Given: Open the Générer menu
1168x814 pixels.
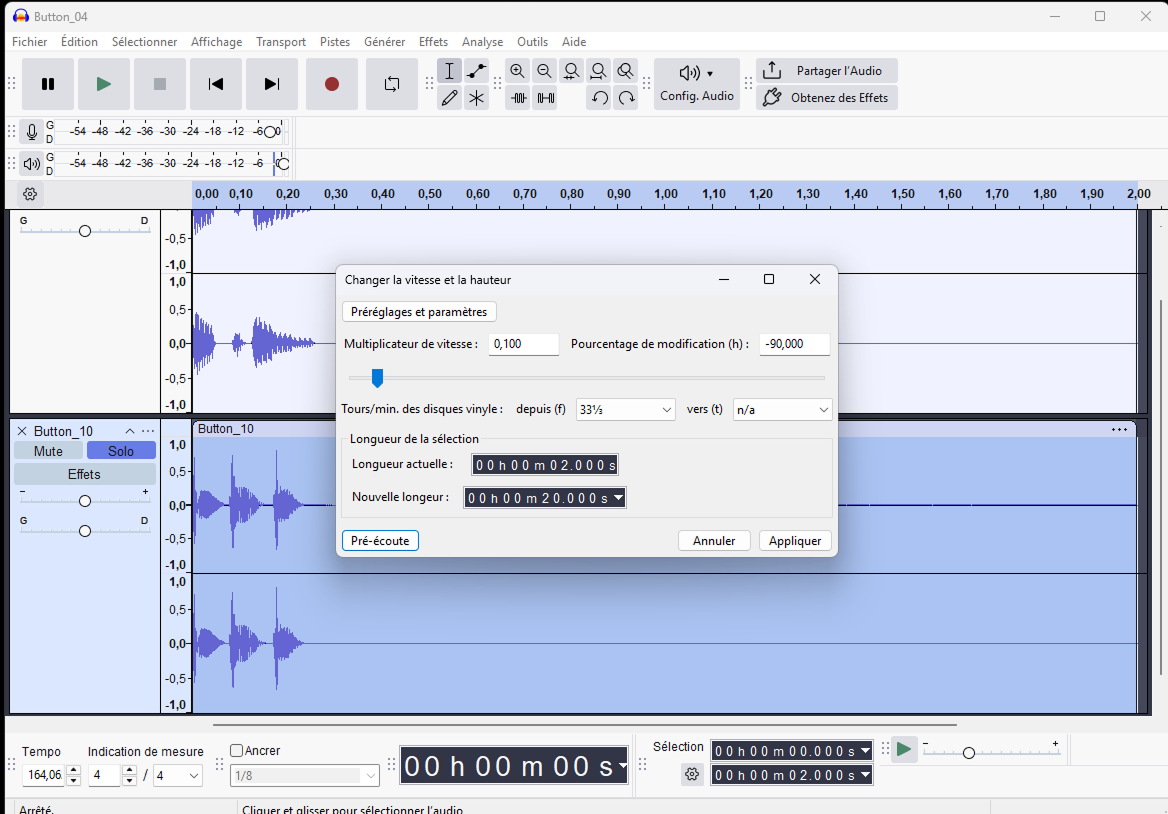Looking at the screenshot, I should coord(384,42).
